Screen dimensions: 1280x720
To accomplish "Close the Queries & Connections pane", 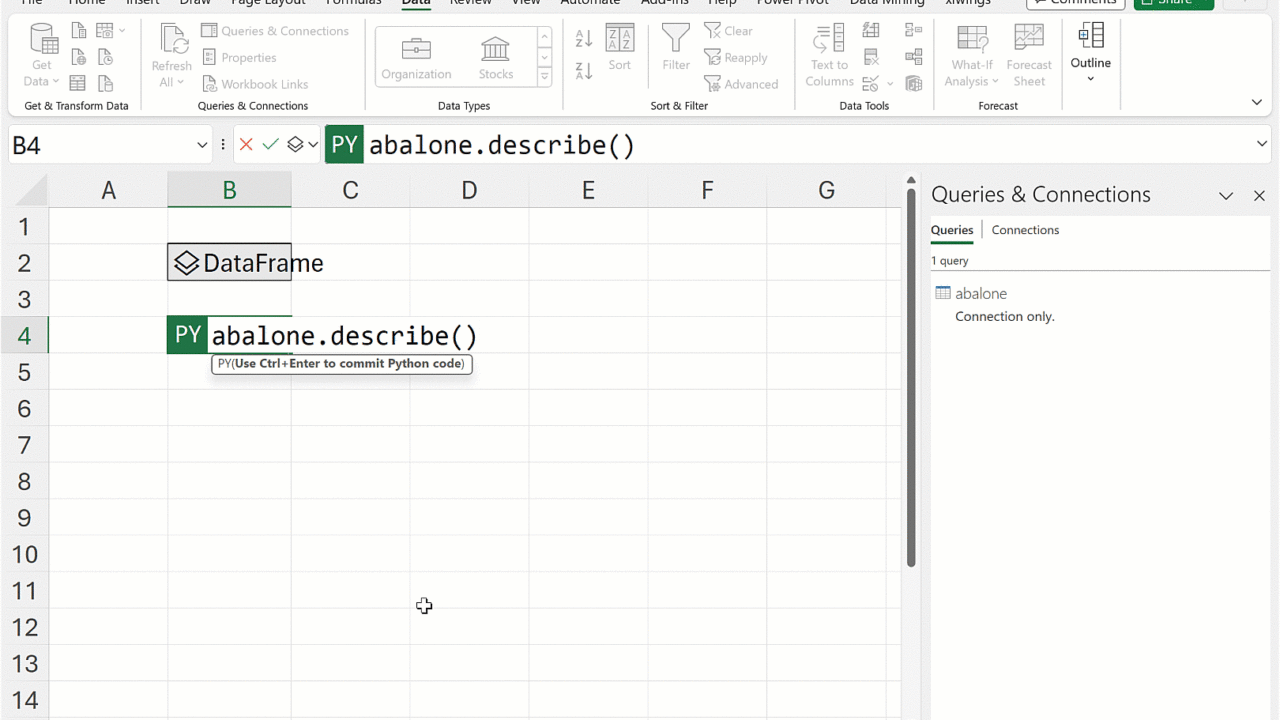I will [1259, 196].
